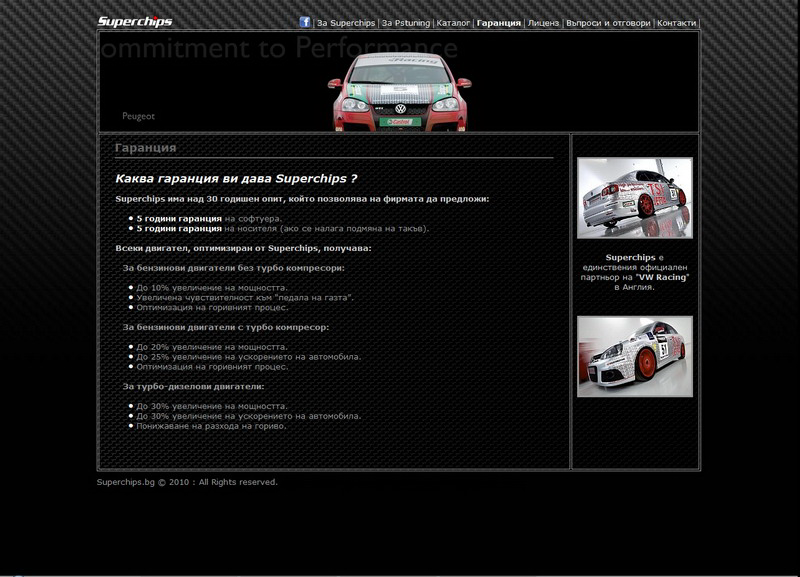The width and height of the screenshot is (800, 577).
Task: Click bullet До 30% увеличение на ускорението
Action: tap(248, 416)
